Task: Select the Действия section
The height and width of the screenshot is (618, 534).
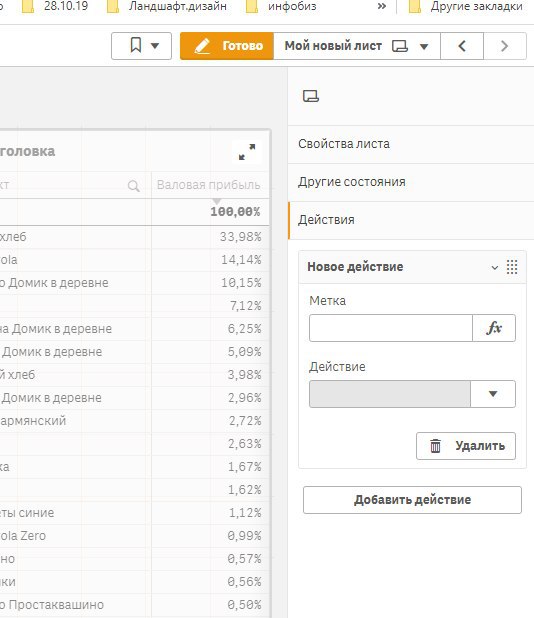Action: coord(411,220)
